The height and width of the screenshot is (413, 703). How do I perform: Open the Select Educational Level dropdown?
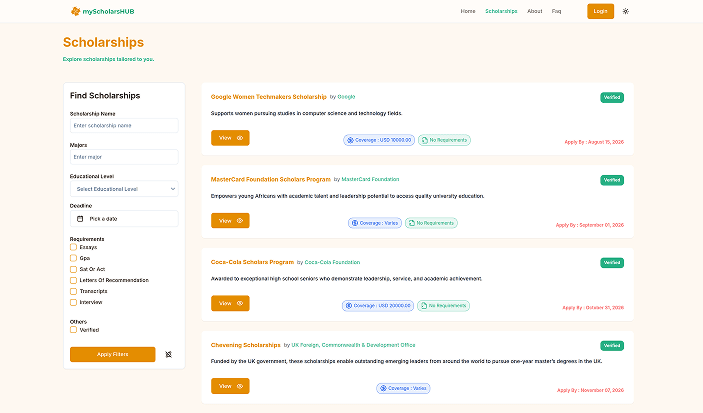point(124,188)
